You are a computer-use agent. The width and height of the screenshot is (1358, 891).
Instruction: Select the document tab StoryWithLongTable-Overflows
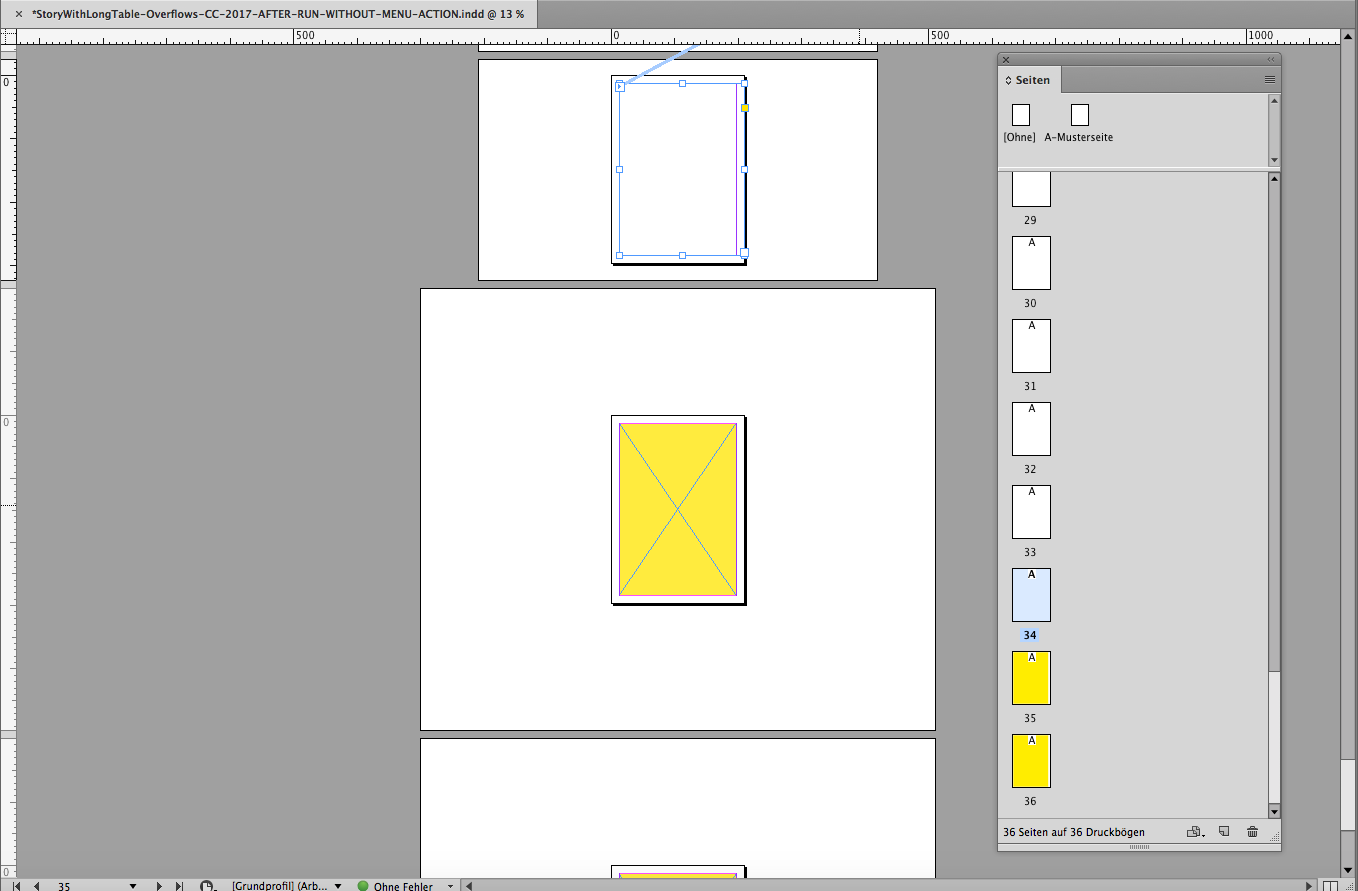(277, 14)
